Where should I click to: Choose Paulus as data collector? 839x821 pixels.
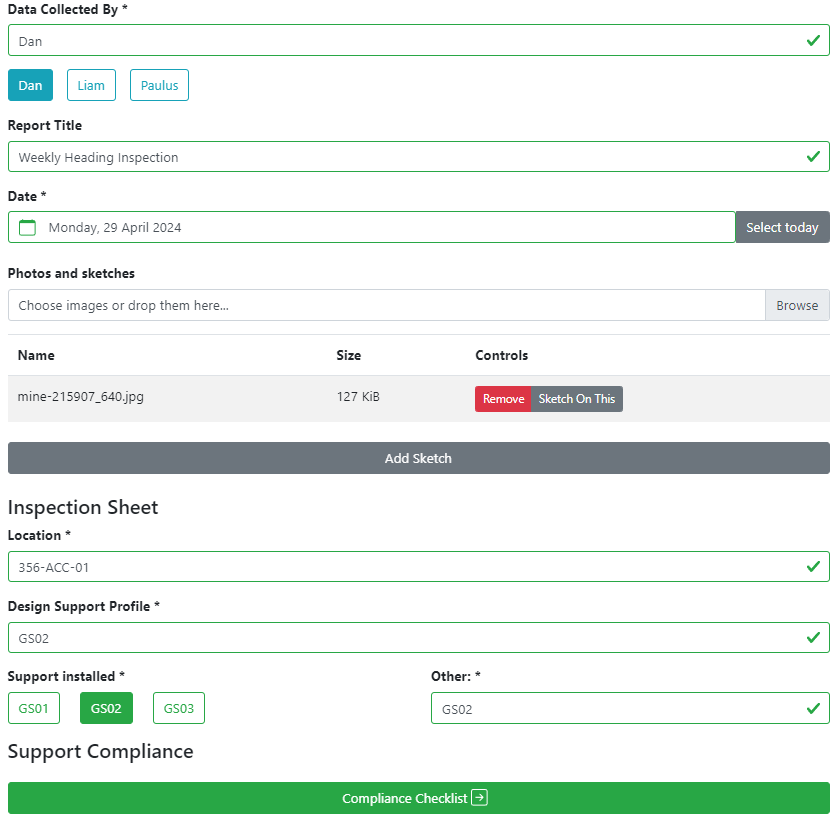pyautogui.click(x=159, y=85)
